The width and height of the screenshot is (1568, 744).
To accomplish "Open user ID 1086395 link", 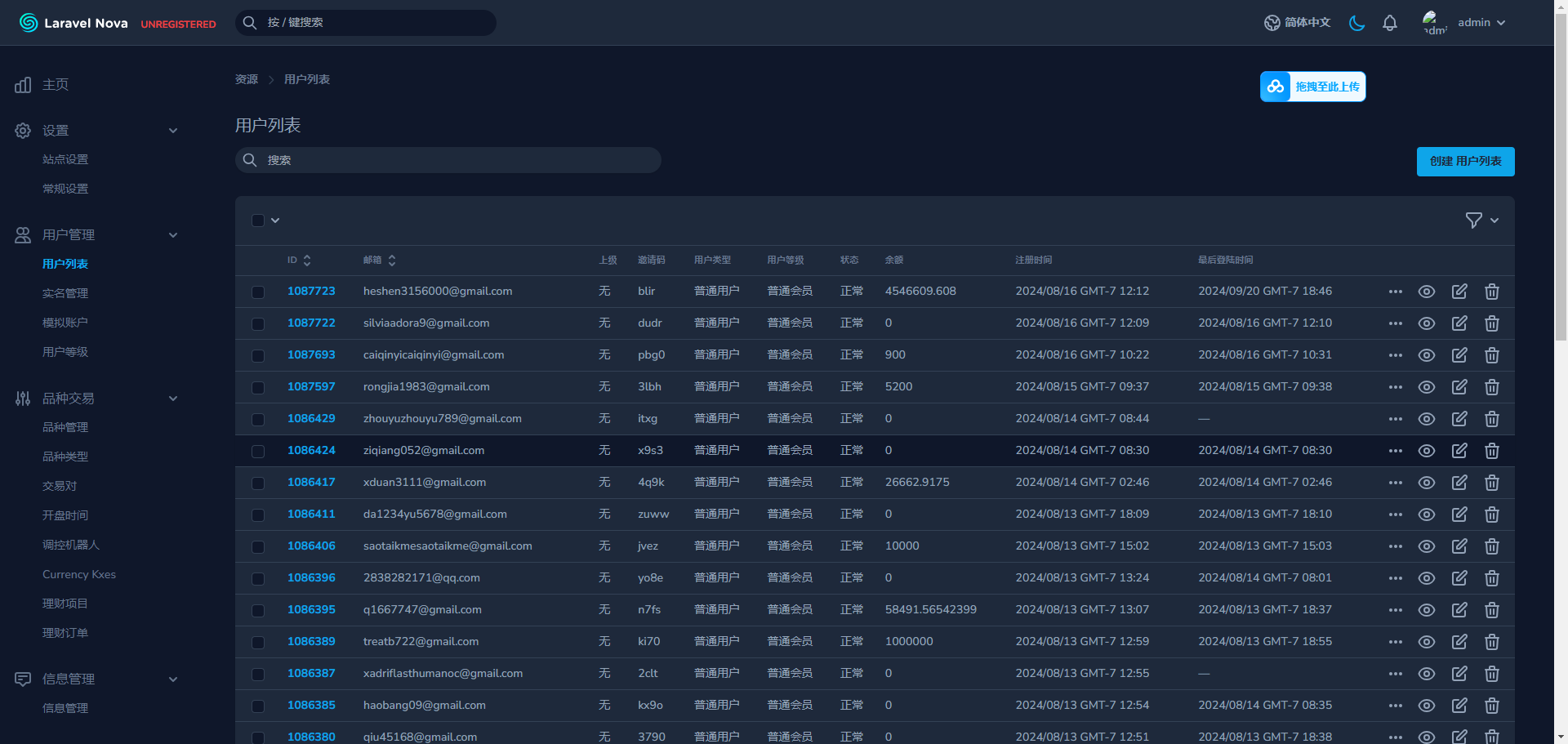I will 311,610.
